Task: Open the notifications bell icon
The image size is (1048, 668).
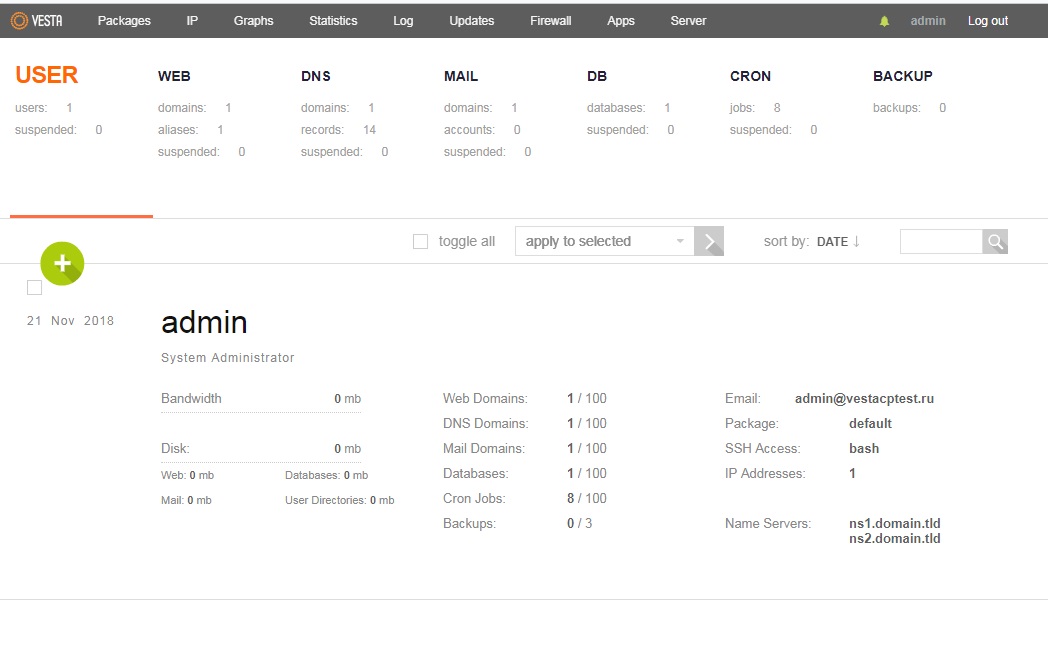Action: tap(884, 22)
